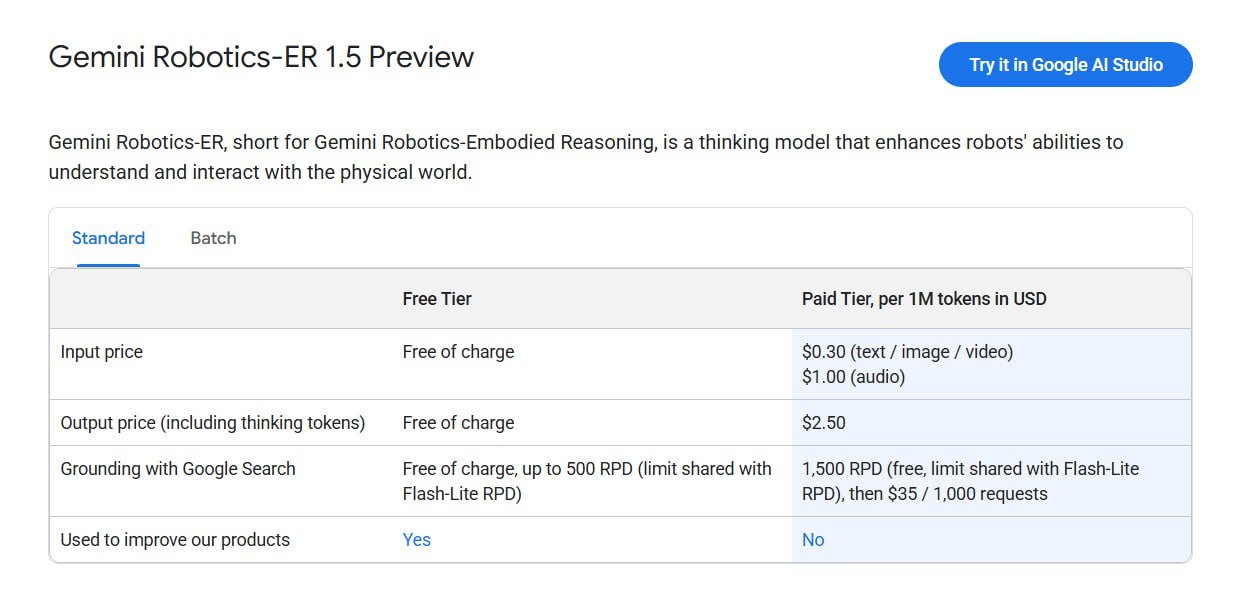Click the Input price row label
This screenshot has width=1241, height=597.
(102, 352)
